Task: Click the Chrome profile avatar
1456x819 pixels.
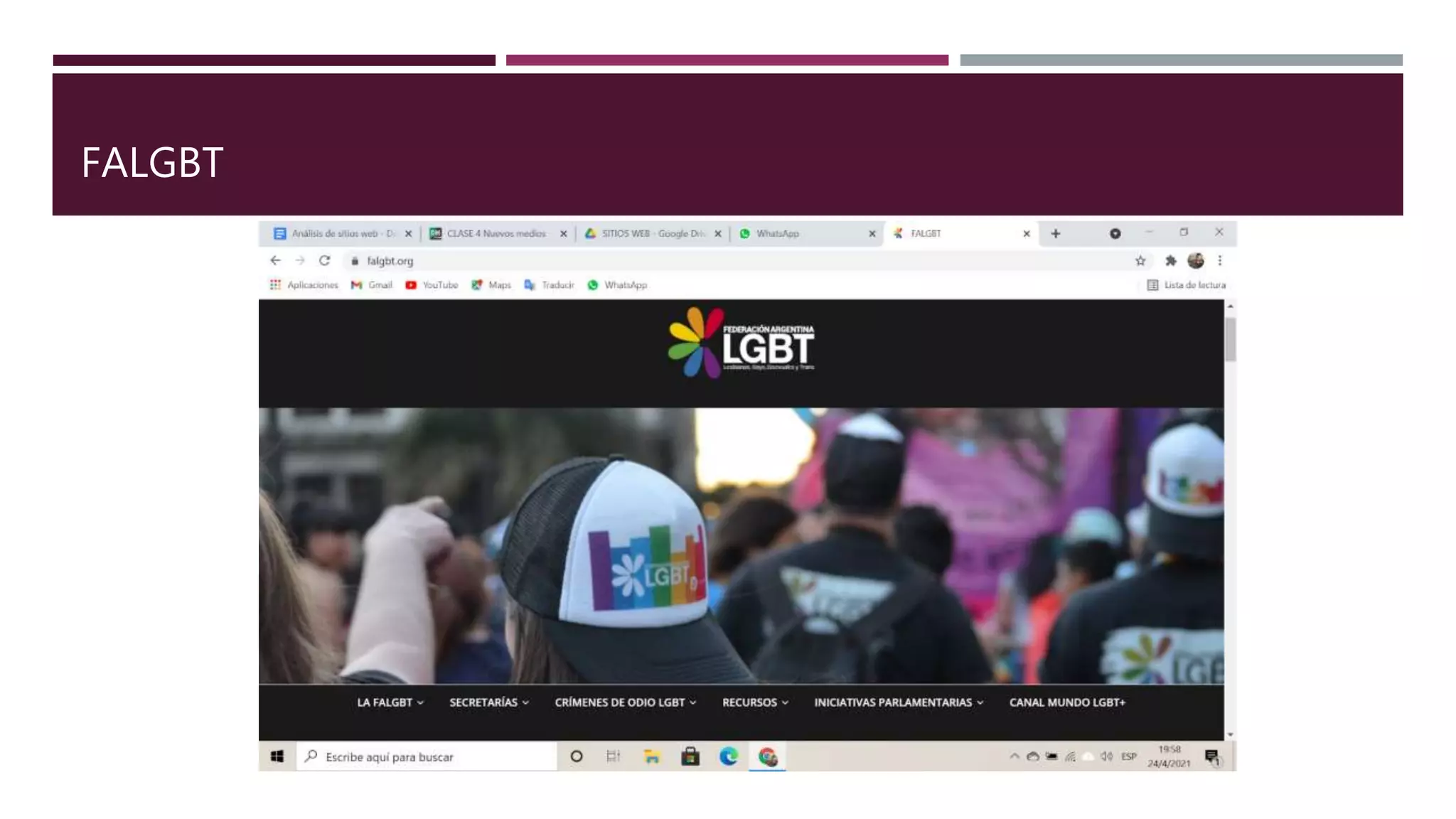Action: pyautogui.click(x=1196, y=261)
